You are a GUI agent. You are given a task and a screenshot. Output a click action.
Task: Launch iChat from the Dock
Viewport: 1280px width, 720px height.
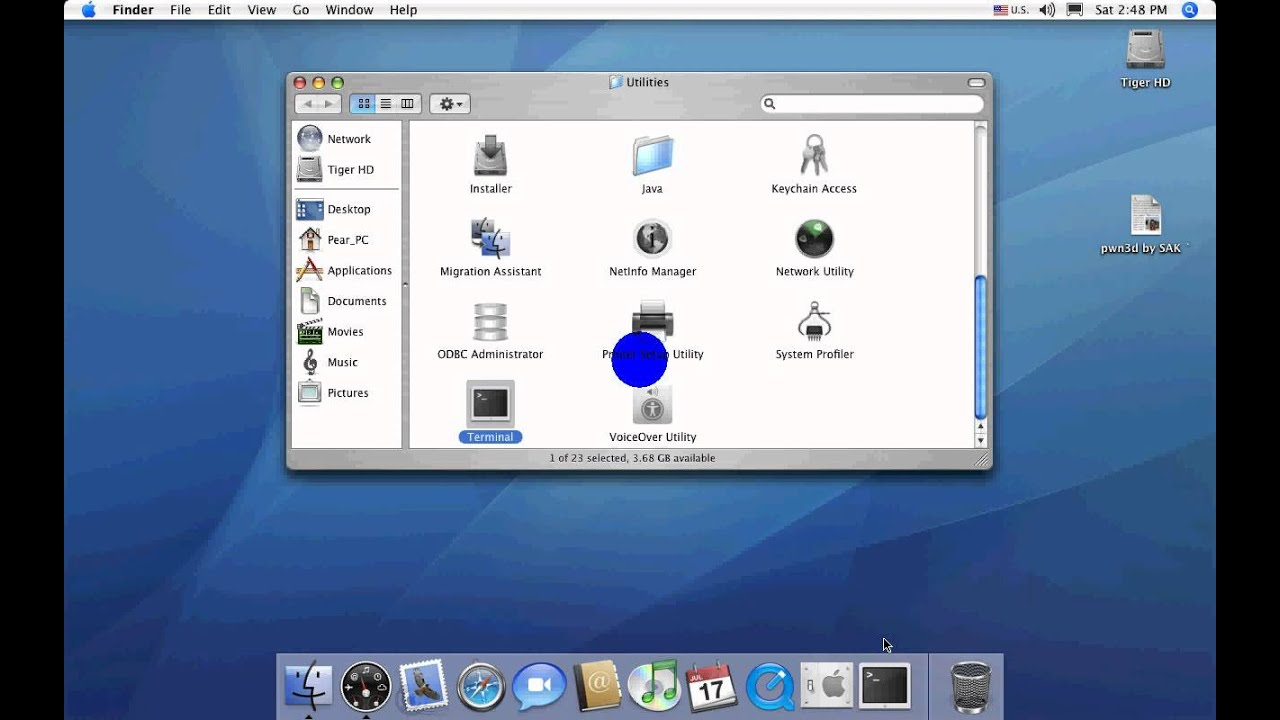click(539, 687)
